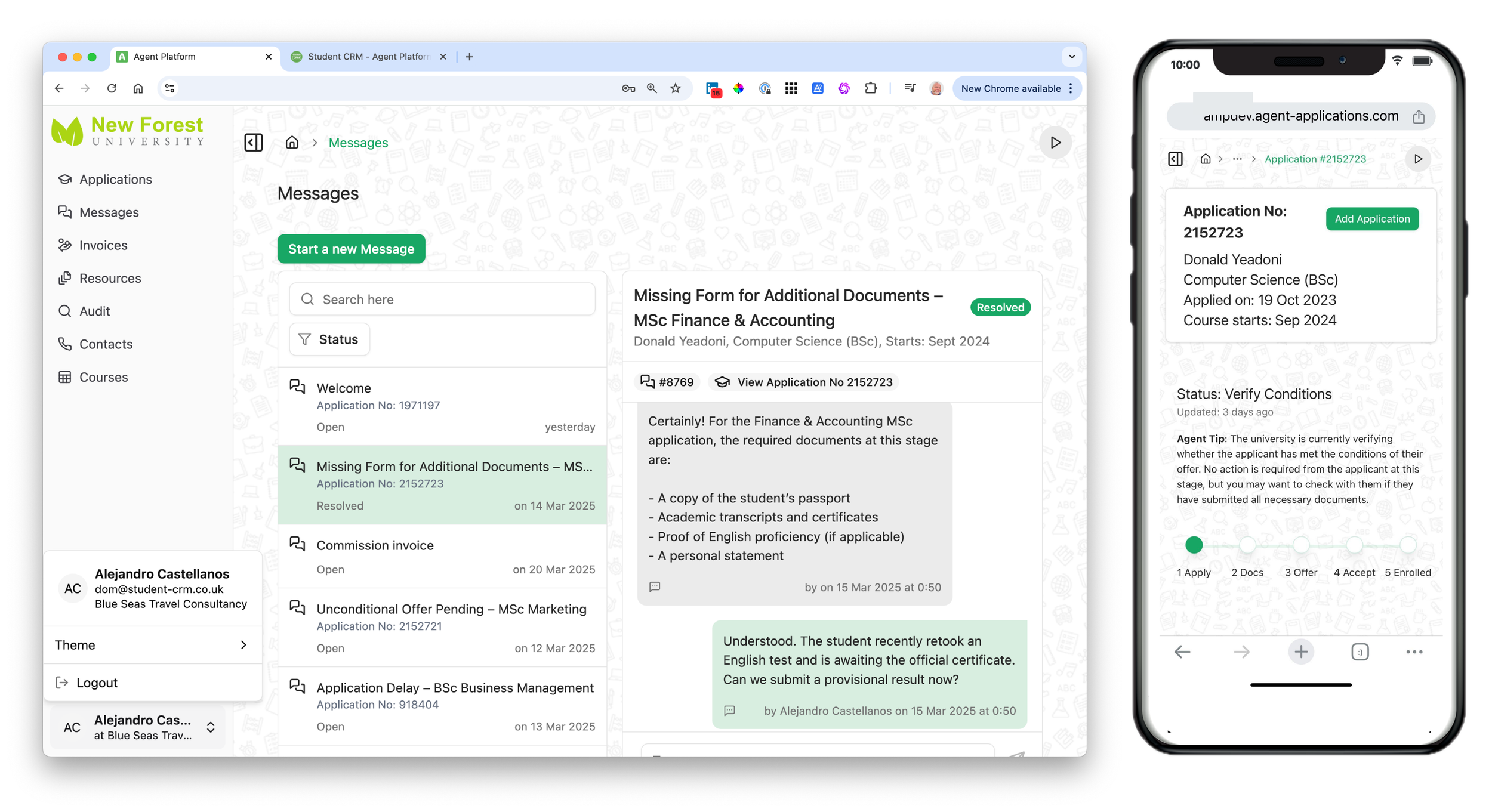Click the Search here input field
1492x812 pixels.
(442, 299)
